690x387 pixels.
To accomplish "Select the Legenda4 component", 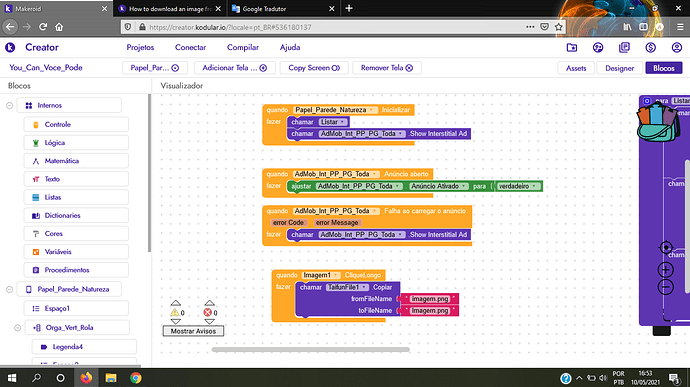I will coord(84,347).
